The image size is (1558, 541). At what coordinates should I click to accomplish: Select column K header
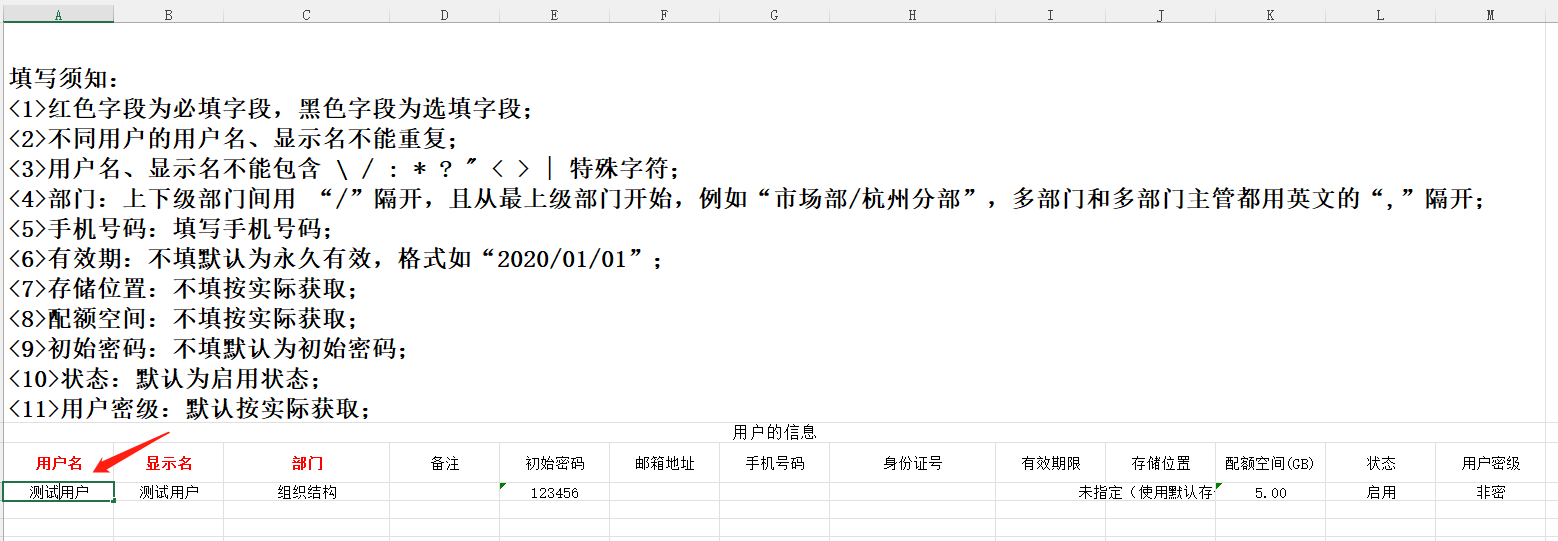pyautogui.click(x=1270, y=14)
